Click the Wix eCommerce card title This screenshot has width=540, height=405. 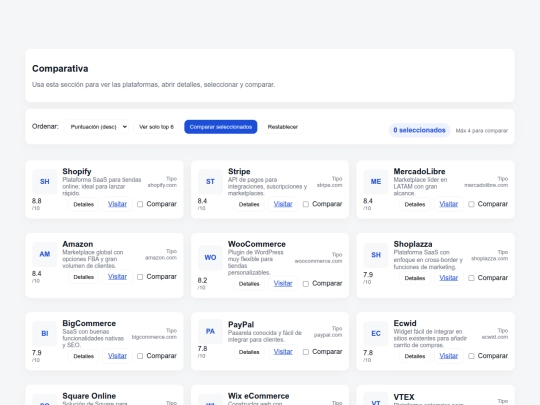coord(259,396)
